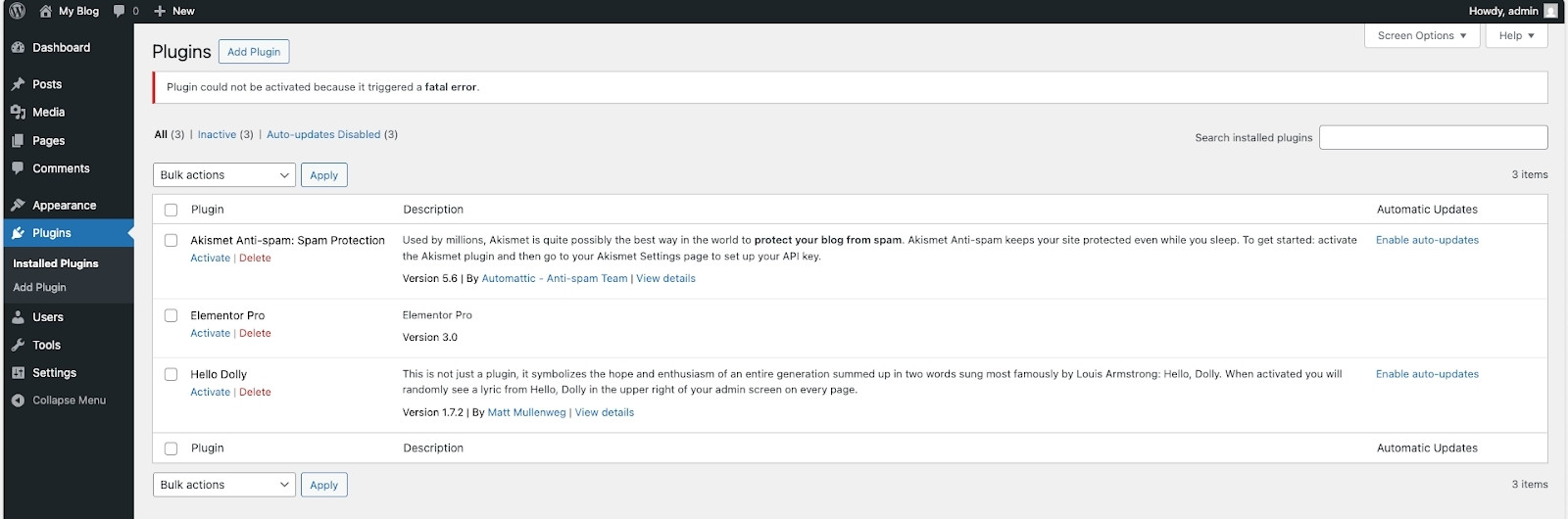The width and height of the screenshot is (1568, 519).
Task: Show Auto-updates Disabled plugins filter
Action: tap(323, 134)
